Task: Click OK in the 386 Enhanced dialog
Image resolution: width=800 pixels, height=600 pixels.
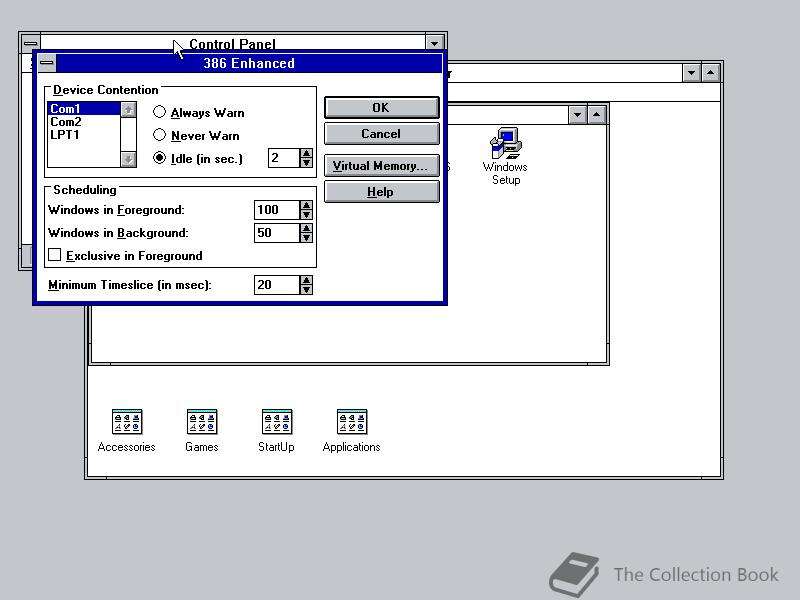Action: click(x=382, y=108)
